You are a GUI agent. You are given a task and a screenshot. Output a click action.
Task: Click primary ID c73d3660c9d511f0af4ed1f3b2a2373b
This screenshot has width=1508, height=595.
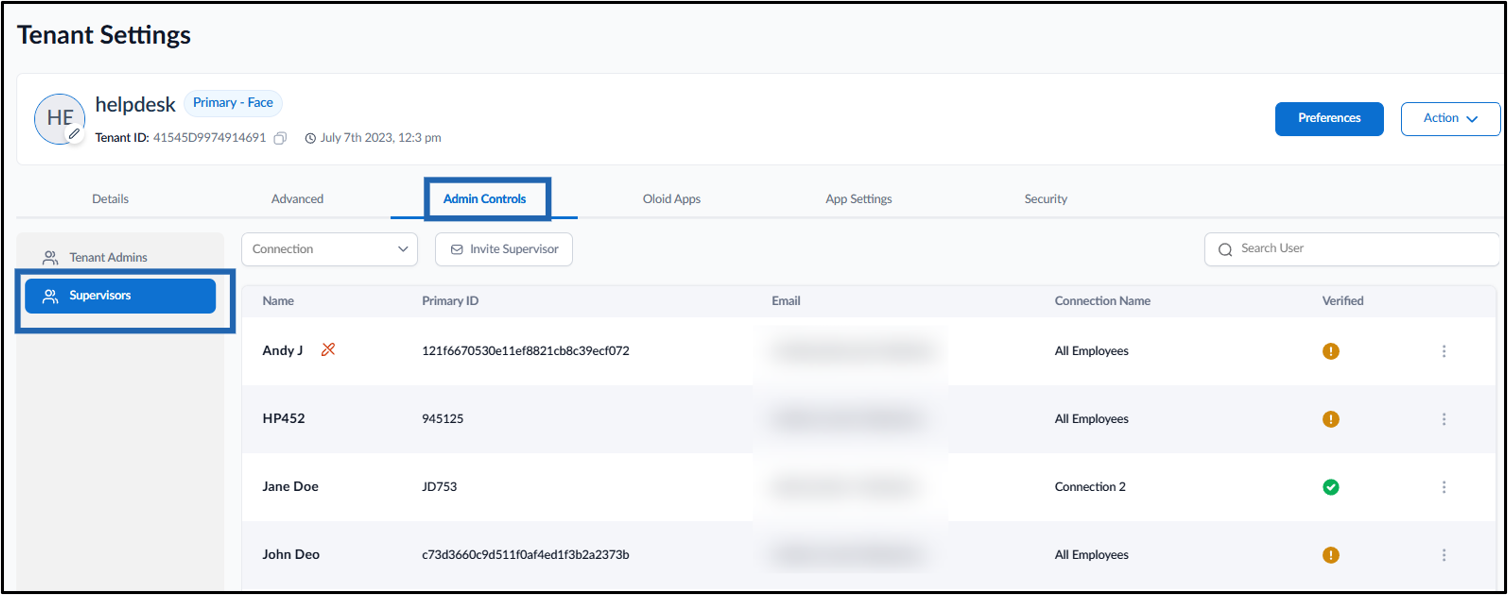pos(526,555)
